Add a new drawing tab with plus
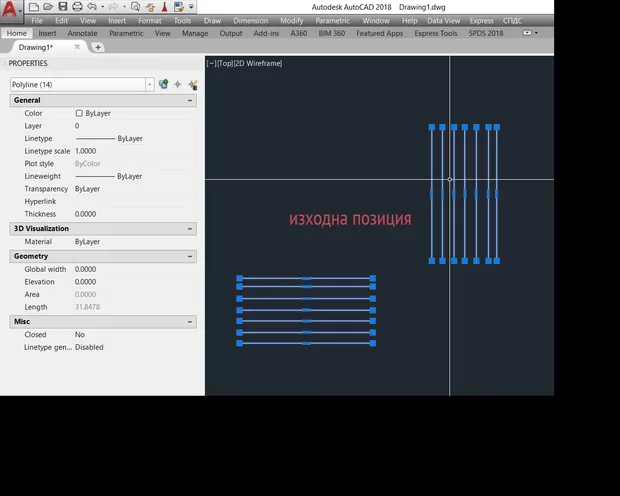Screen dimensions: 620x496 point(98,47)
